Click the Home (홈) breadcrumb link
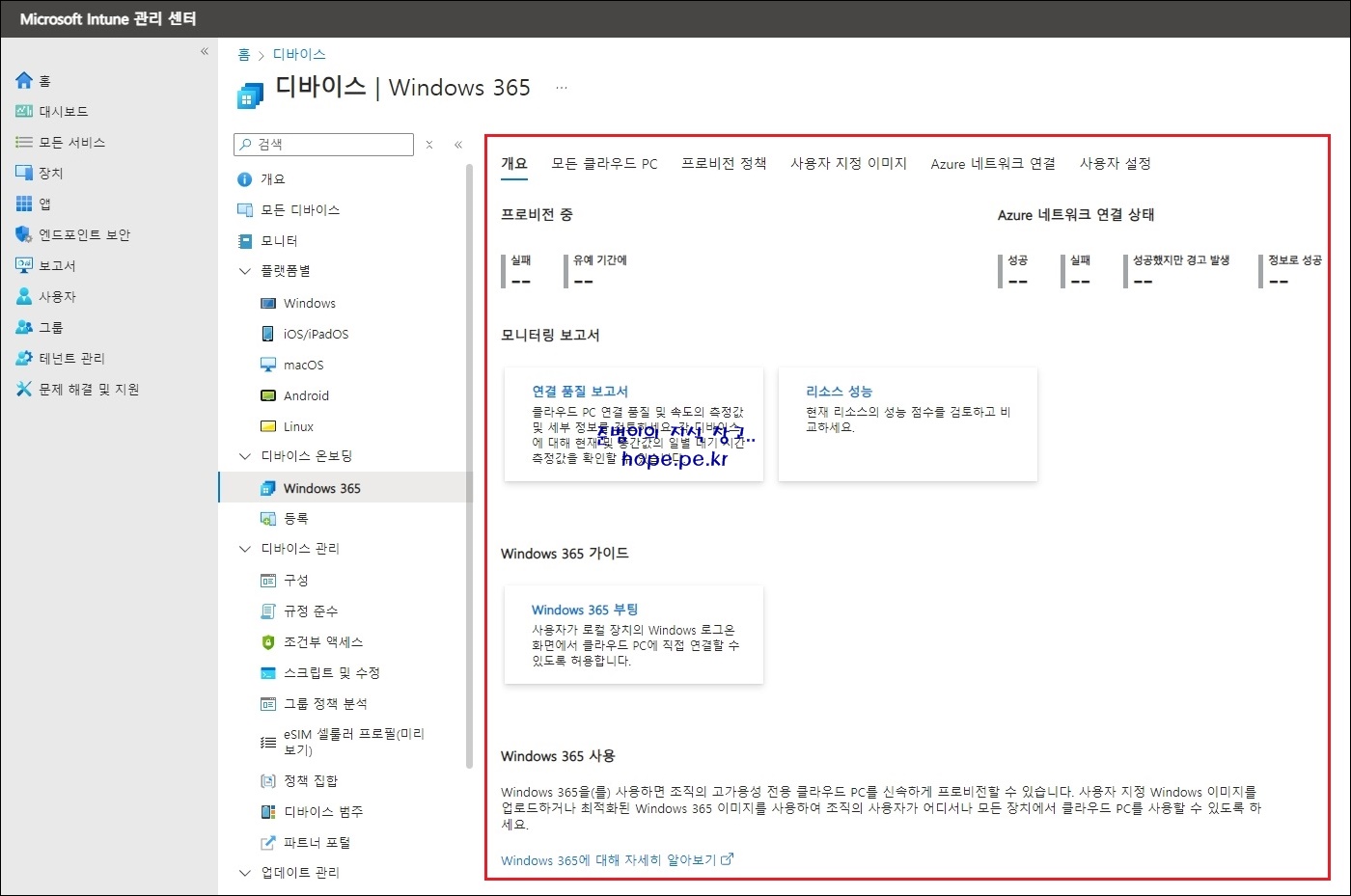The height and width of the screenshot is (896, 1351). click(x=244, y=55)
